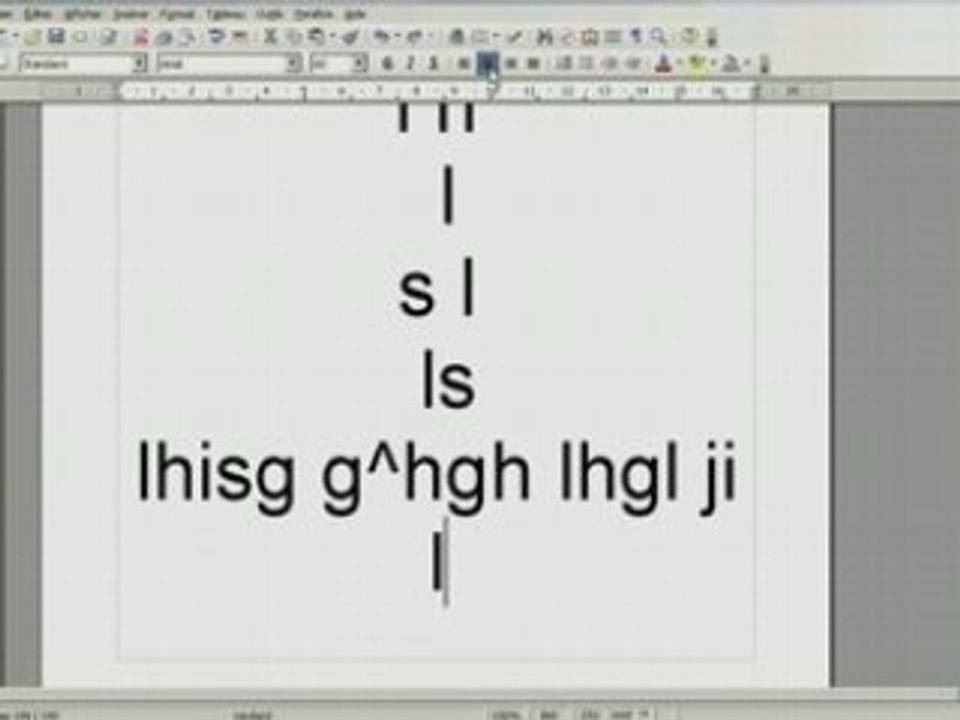Expand the Paste options arrow

[331, 37]
